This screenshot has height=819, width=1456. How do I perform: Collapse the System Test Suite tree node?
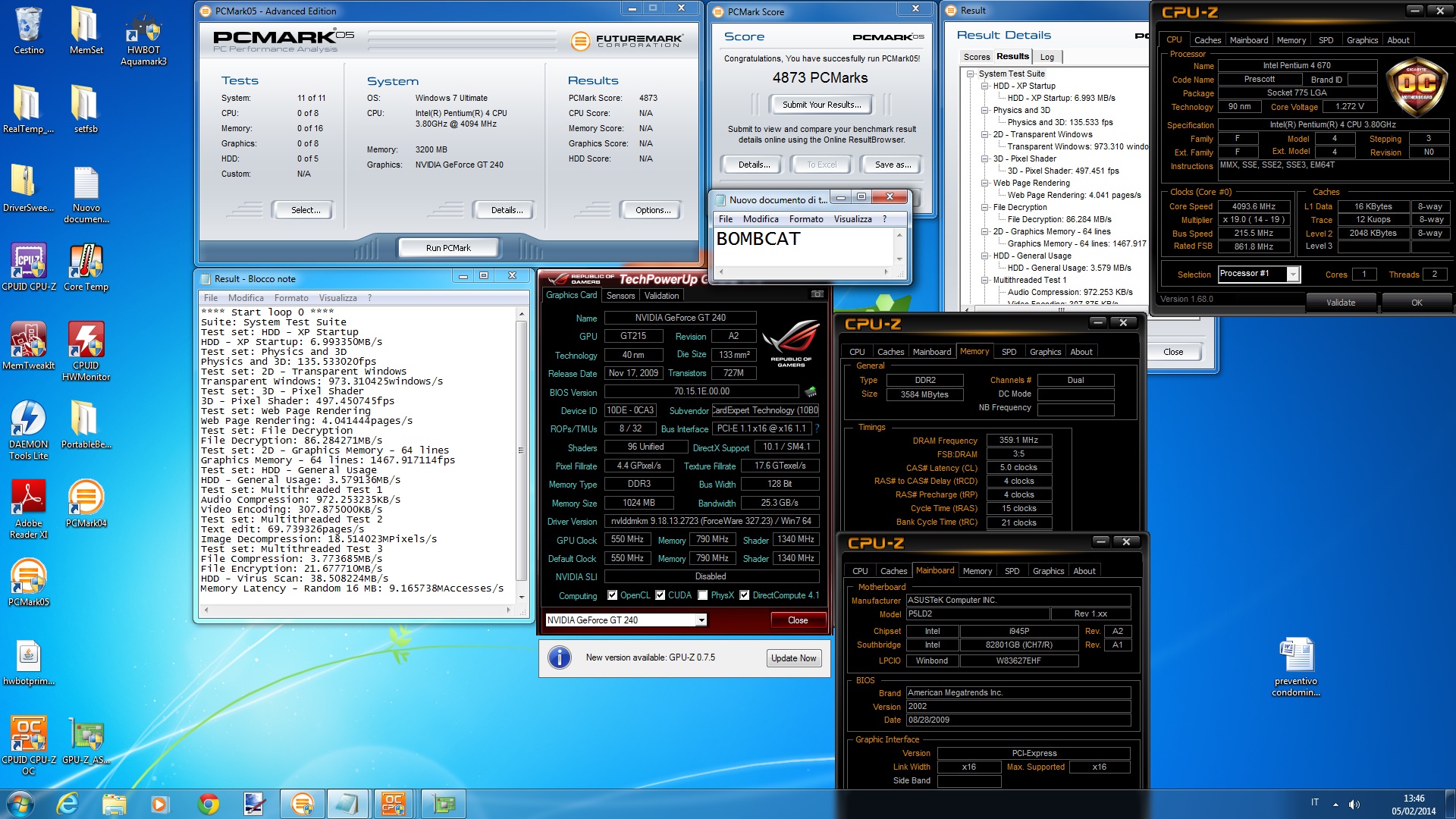point(970,74)
